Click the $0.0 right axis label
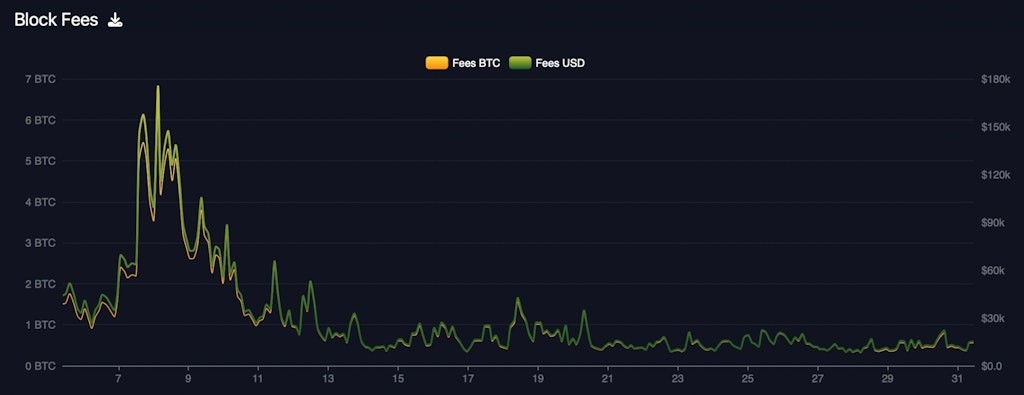 coord(990,366)
